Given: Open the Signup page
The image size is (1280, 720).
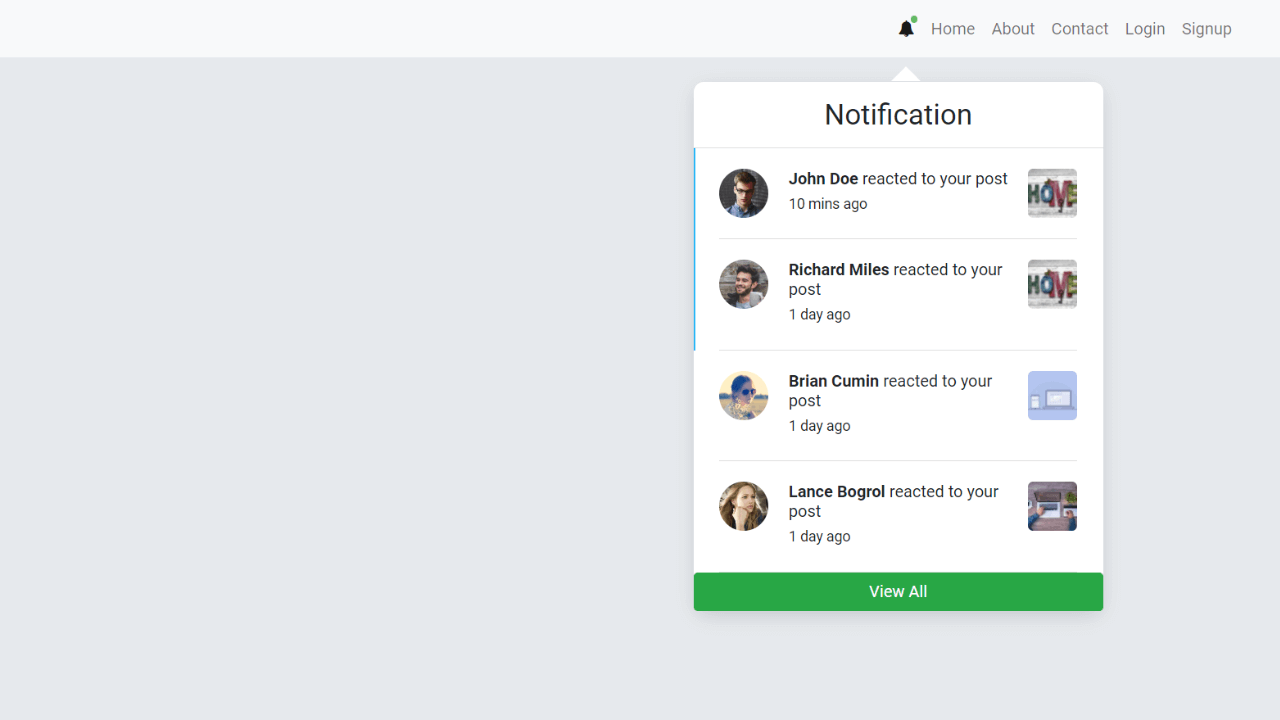Looking at the screenshot, I should point(1206,29).
